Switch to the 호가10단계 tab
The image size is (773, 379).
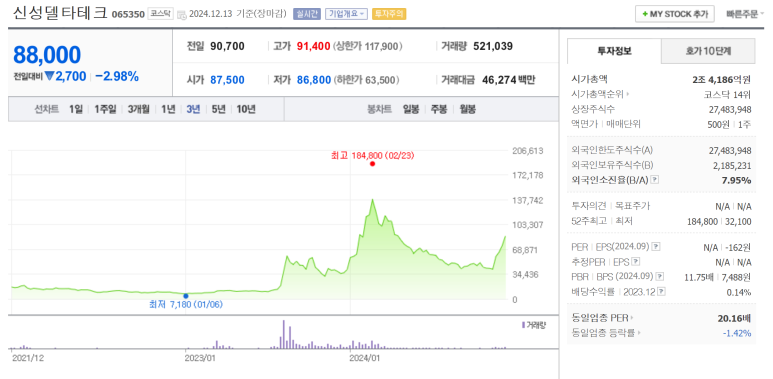[708, 51]
